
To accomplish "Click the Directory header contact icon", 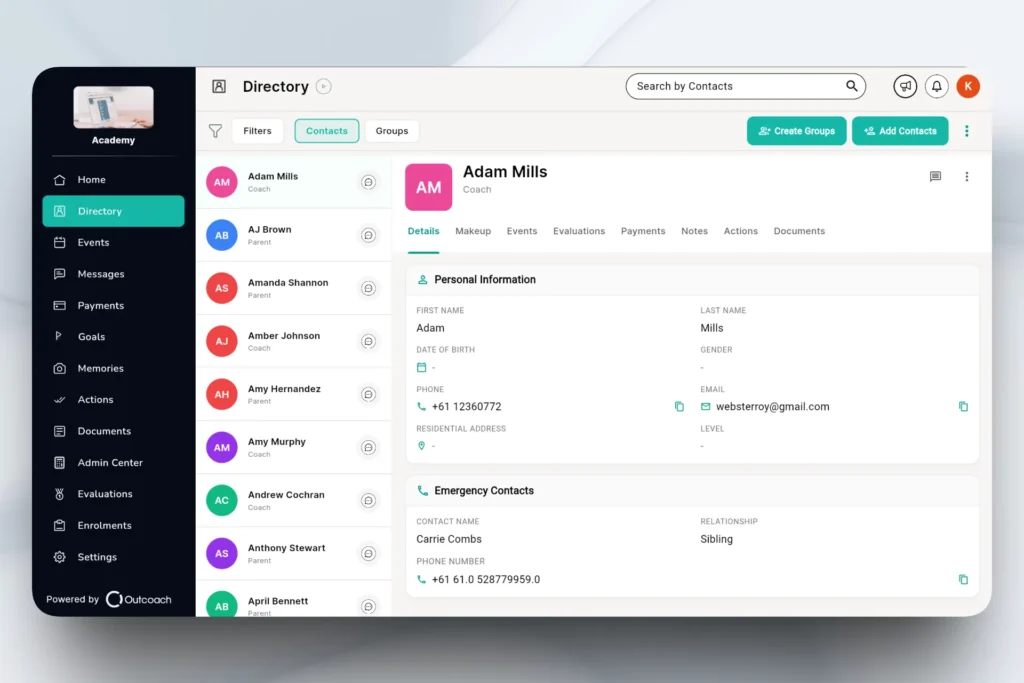I will click(x=219, y=86).
